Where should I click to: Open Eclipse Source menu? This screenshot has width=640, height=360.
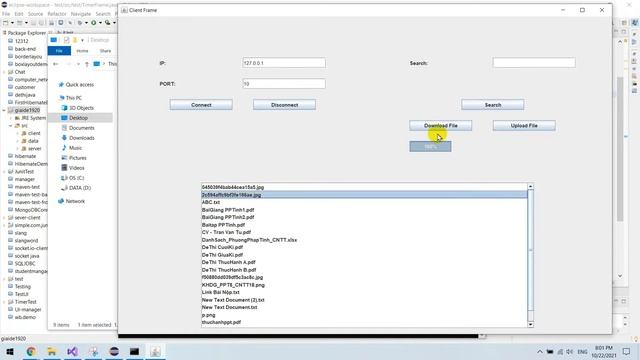pos(35,14)
